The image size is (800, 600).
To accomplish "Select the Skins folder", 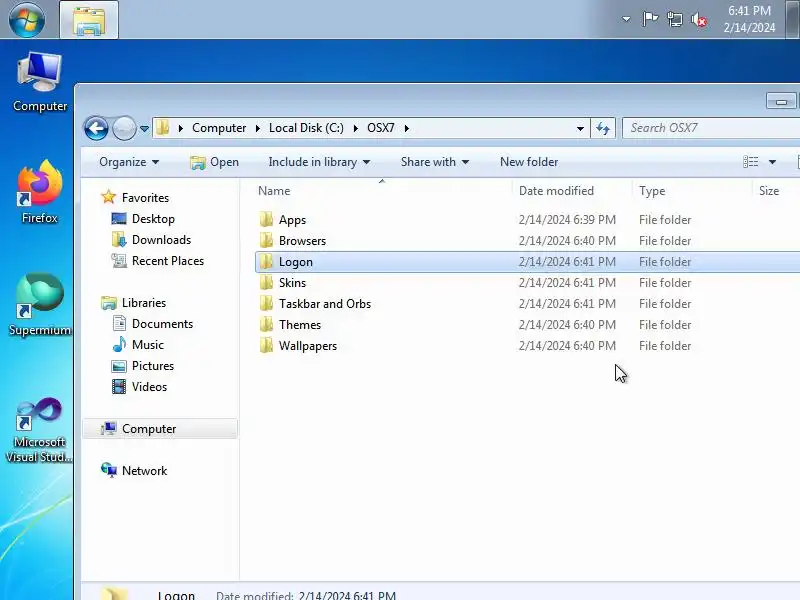I will (x=292, y=283).
